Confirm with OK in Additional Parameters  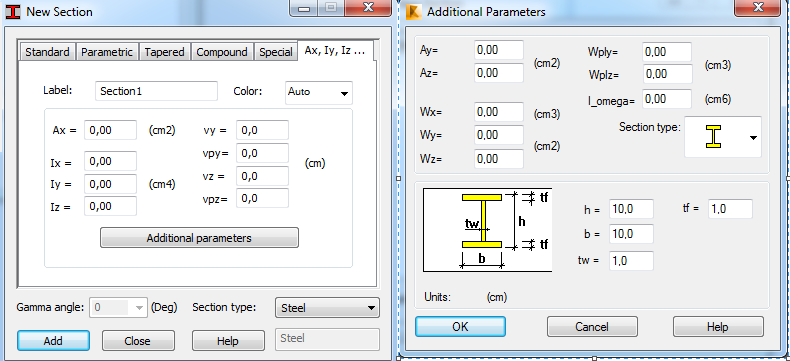pos(460,327)
